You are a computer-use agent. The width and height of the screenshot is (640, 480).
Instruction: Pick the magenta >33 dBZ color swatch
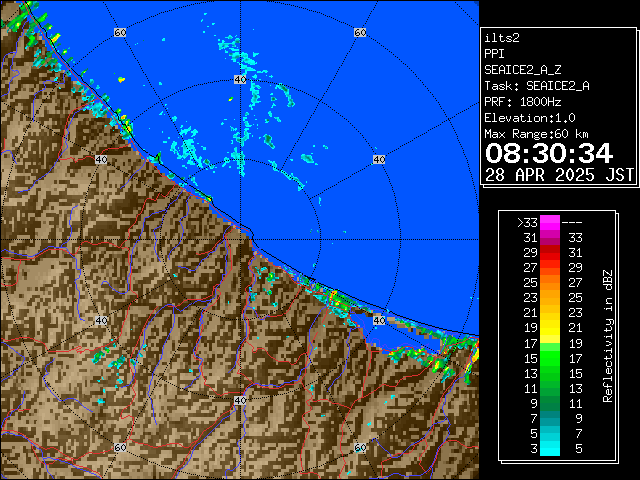pyautogui.click(x=550, y=223)
